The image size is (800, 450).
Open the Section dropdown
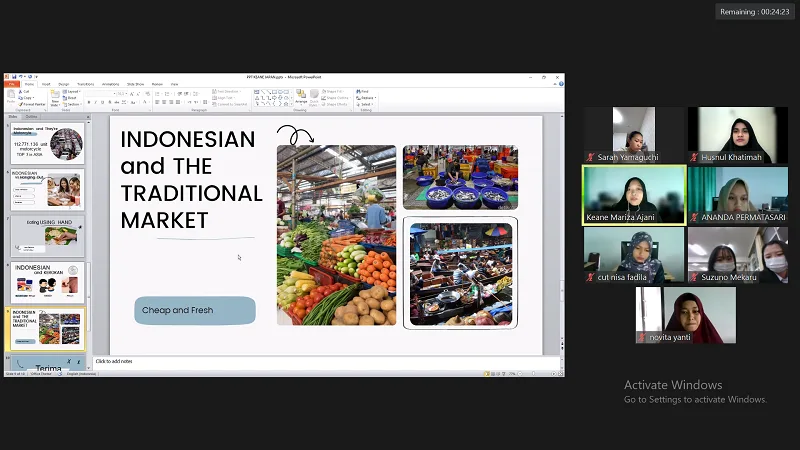[72, 104]
